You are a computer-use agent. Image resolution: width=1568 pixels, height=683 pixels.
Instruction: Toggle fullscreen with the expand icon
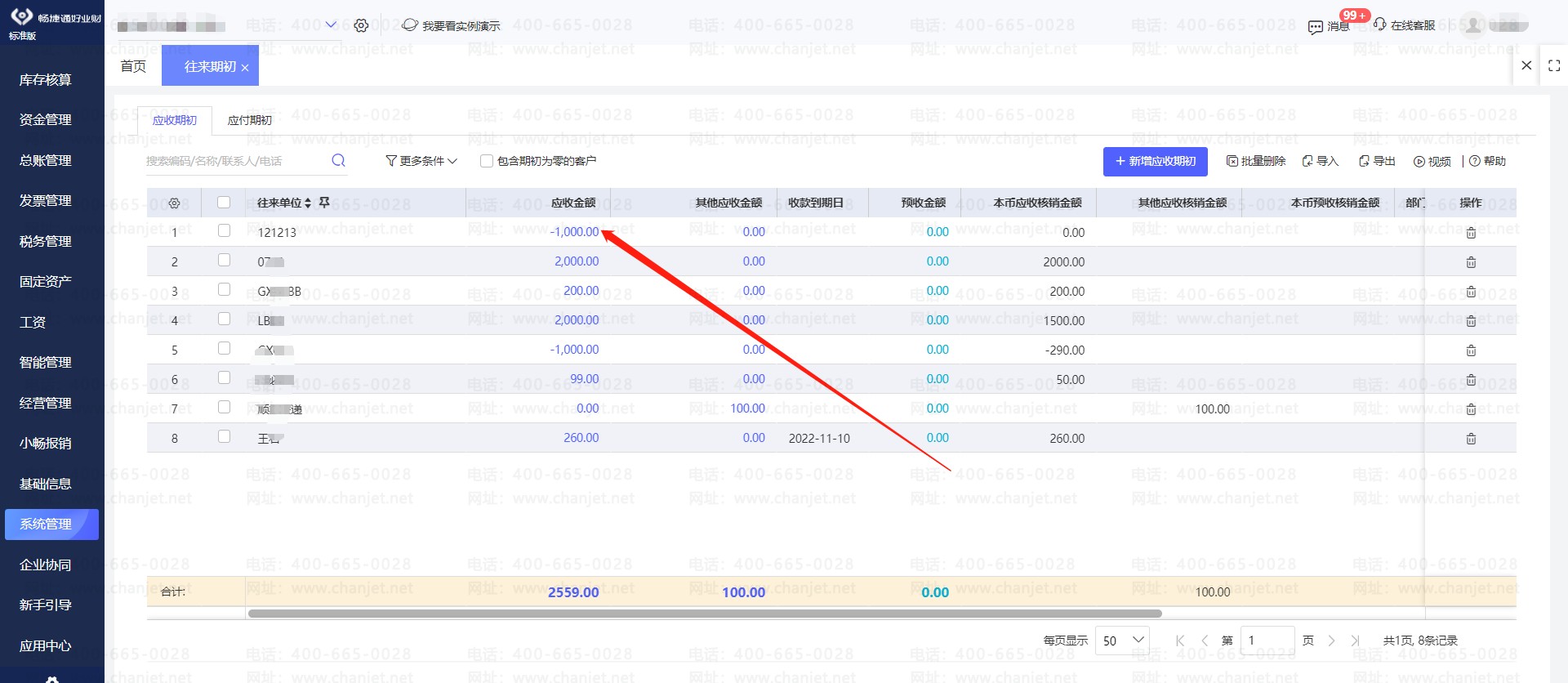pyautogui.click(x=1553, y=66)
